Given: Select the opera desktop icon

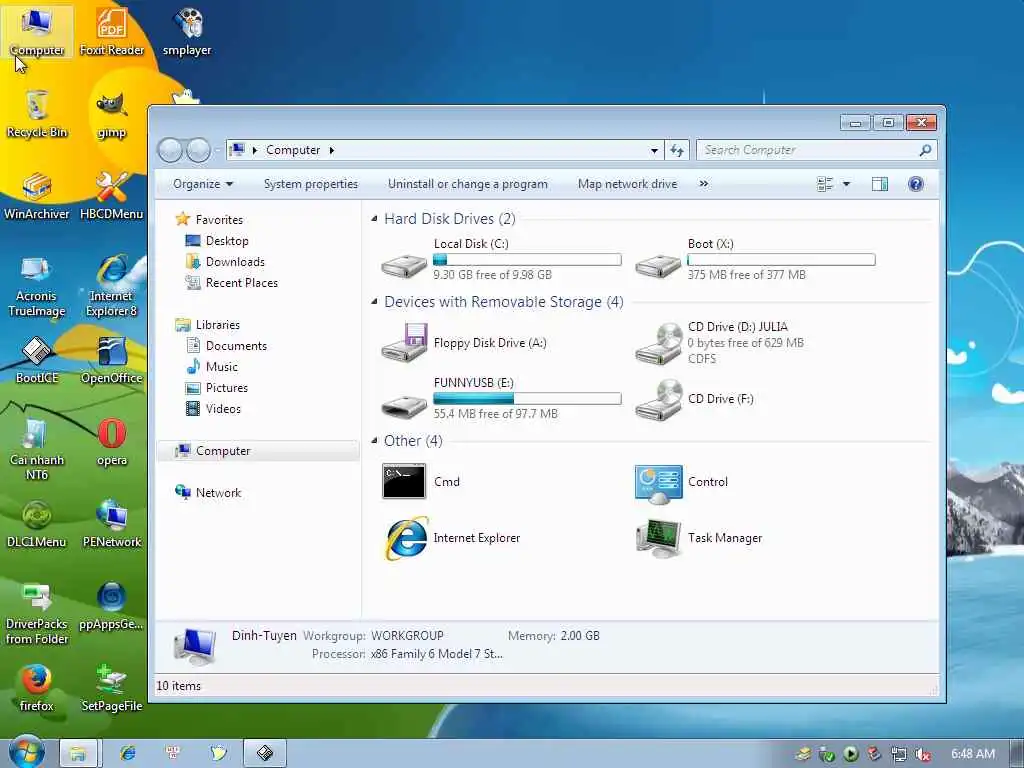Looking at the screenshot, I should [112, 442].
